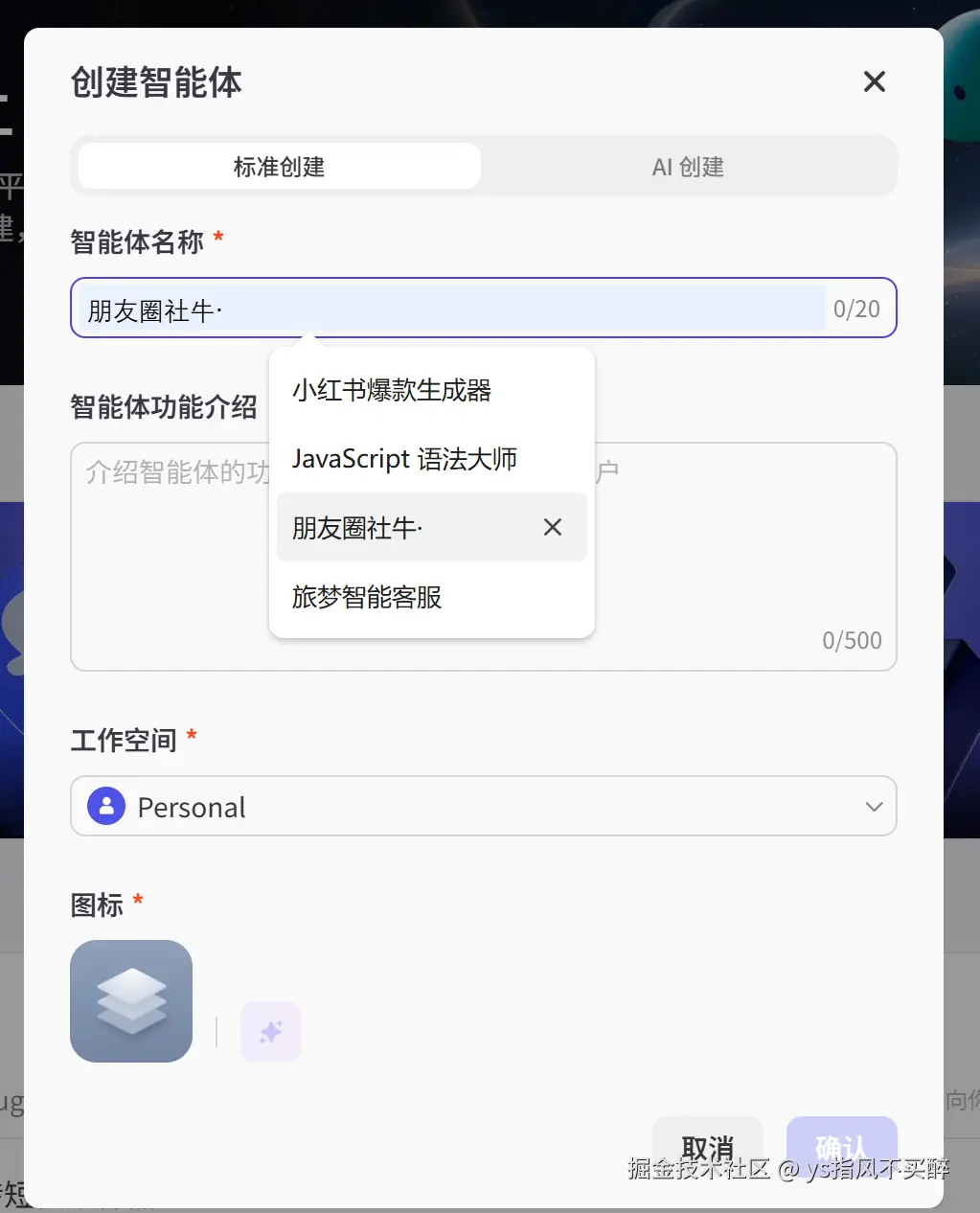The height and width of the screenshot is (1213, 980).
Task: Click the 确认 button
Action: [x=842, y=1147]
